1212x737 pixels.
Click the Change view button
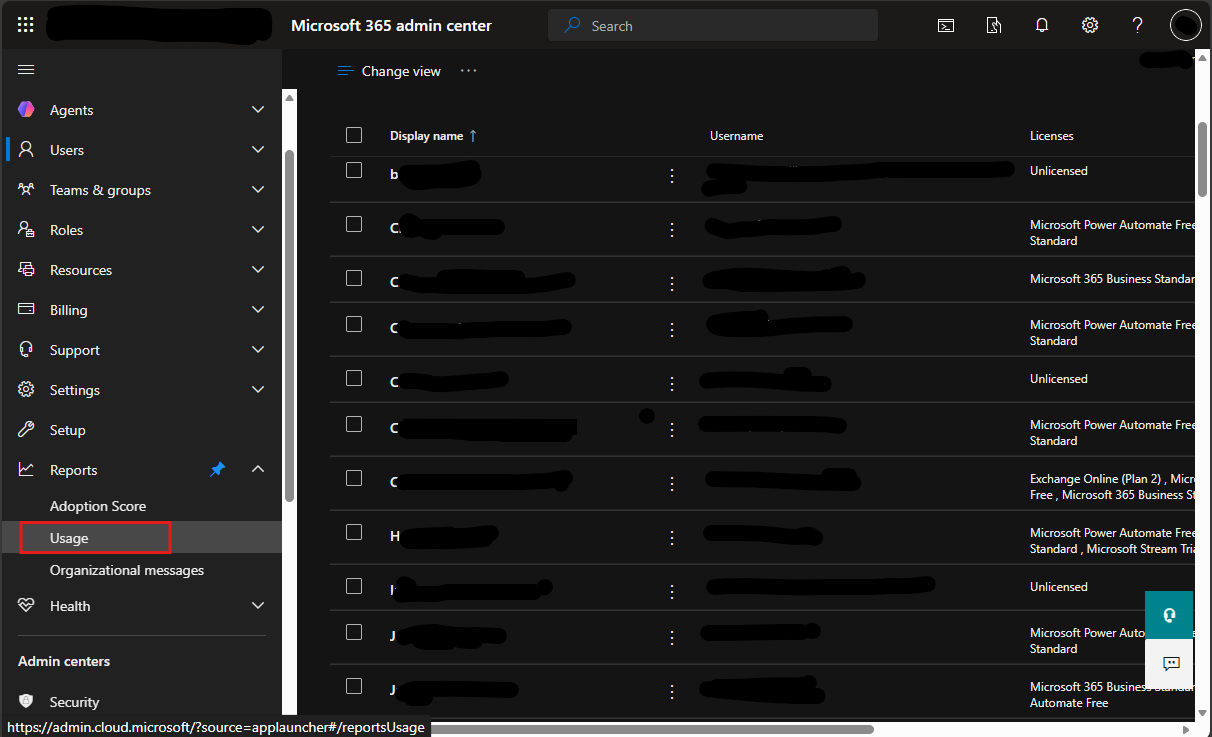[389, 71]
